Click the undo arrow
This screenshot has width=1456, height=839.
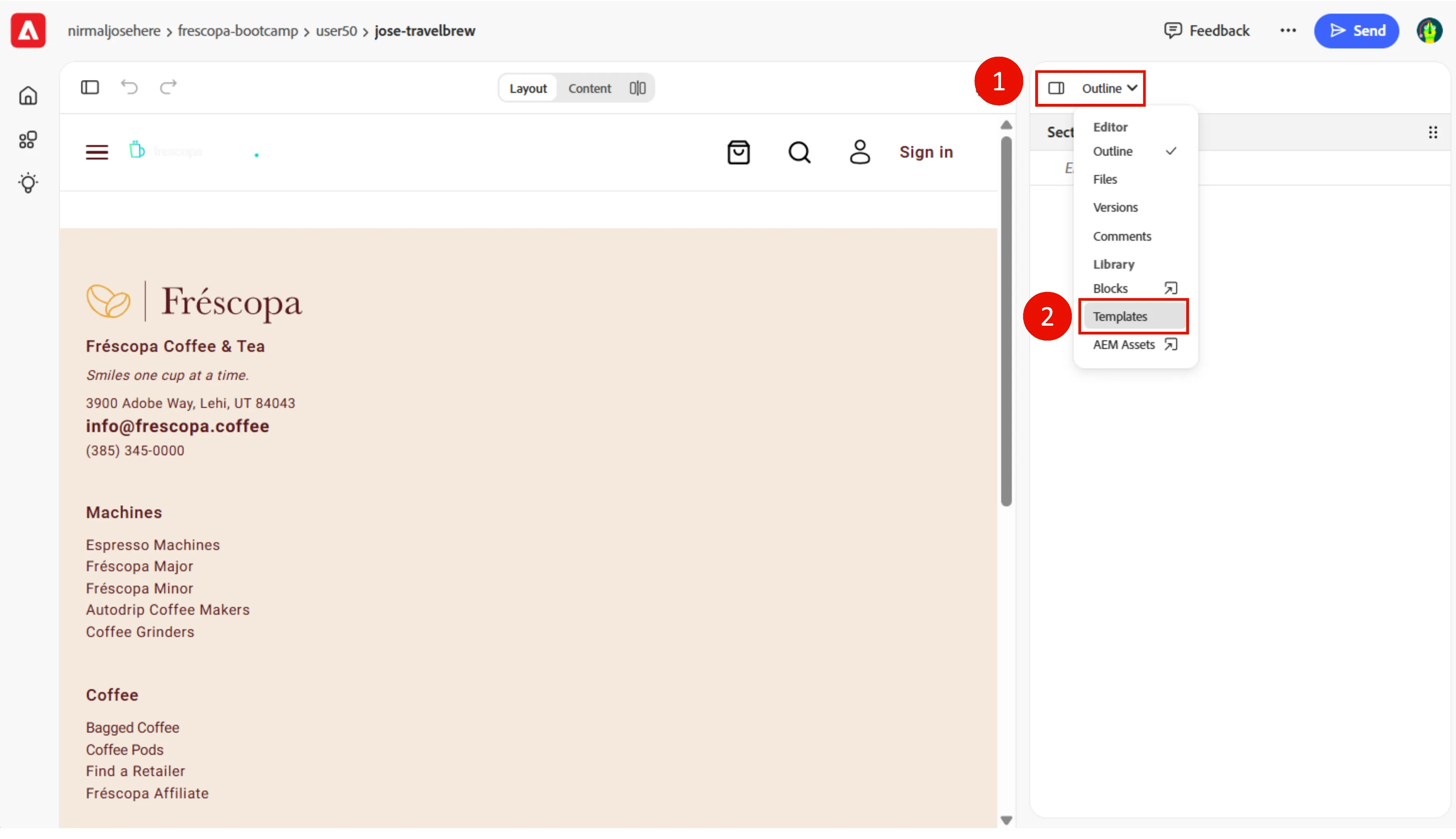coord(129,88)
